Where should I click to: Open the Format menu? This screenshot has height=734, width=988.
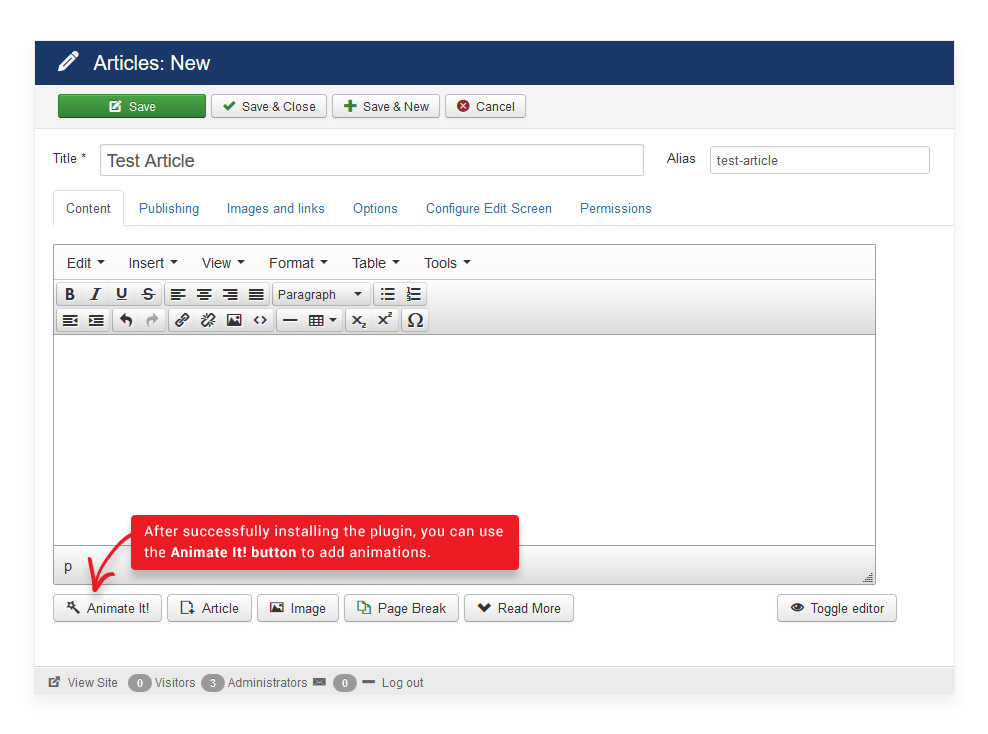[x=298, y=263]
